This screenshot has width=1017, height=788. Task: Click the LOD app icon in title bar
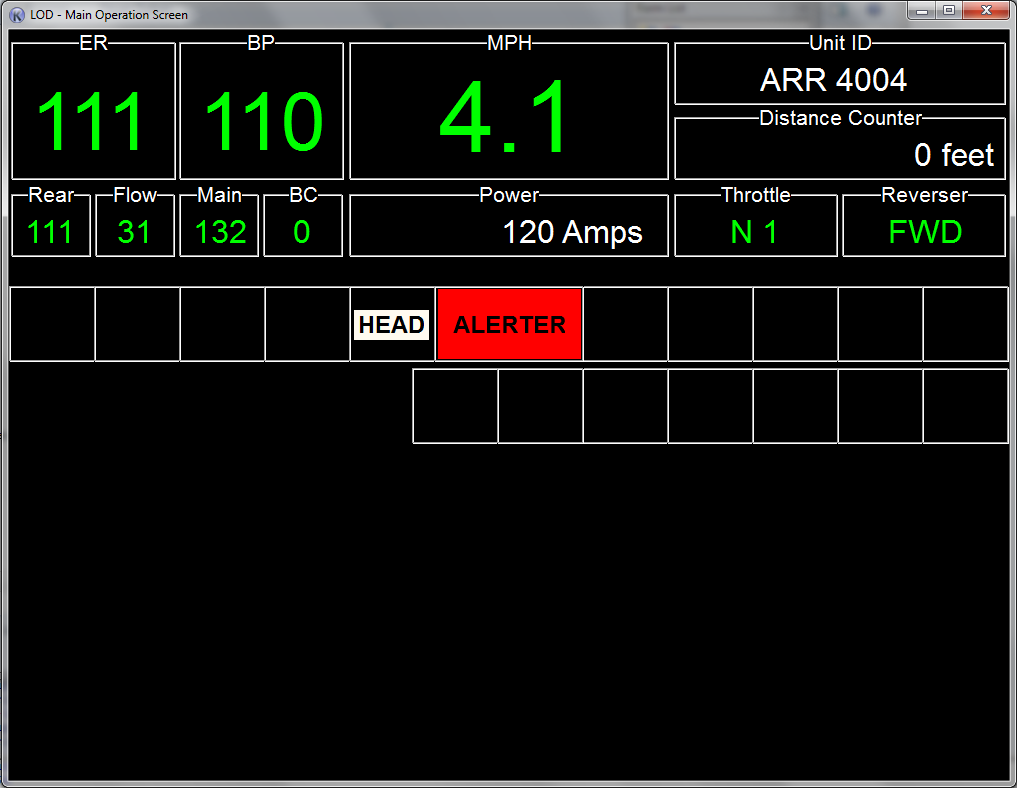16,15
